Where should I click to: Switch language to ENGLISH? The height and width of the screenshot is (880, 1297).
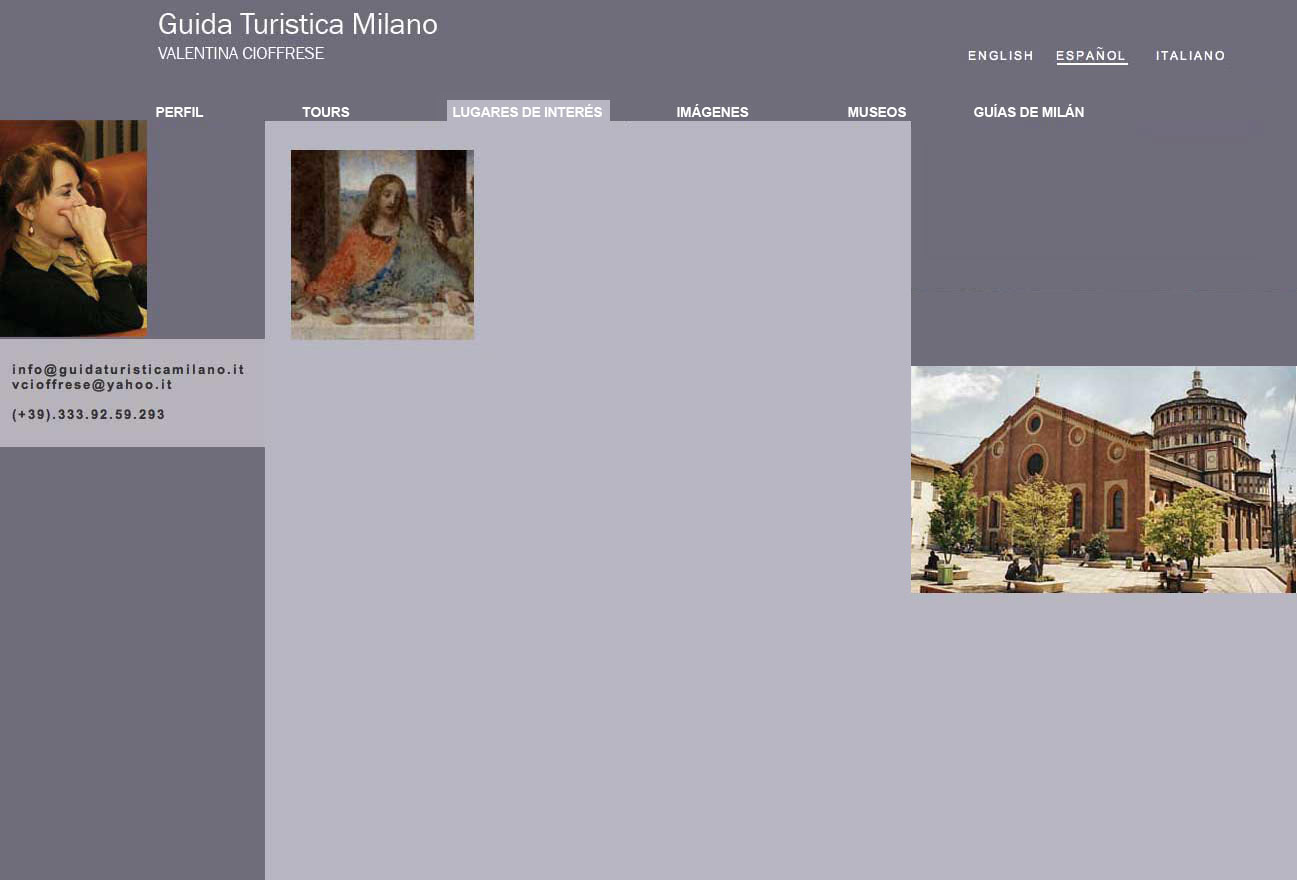(1001, 56)
